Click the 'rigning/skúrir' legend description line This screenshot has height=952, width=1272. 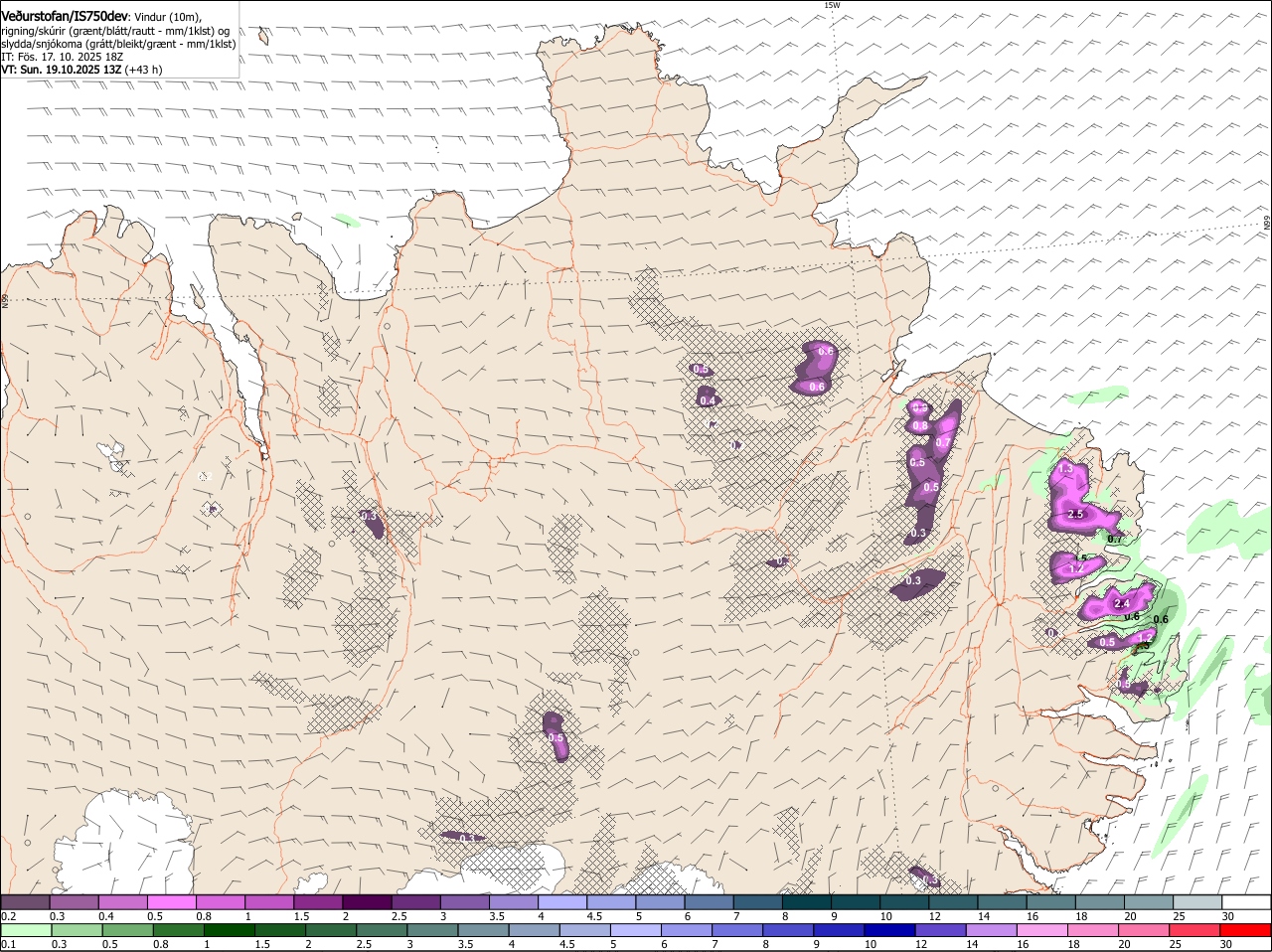(x=115, y=30)
